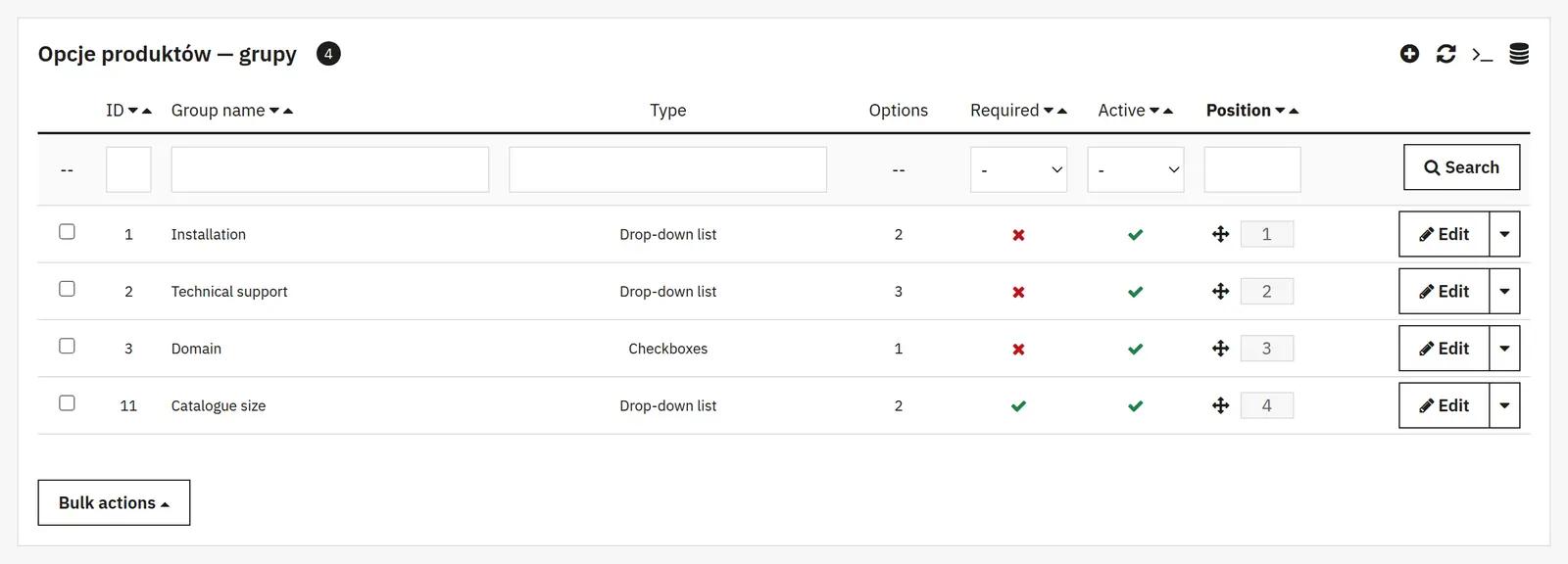Image resolution: width=1568 pixels, height=564 pixels.
Task: Toggle Active status for Catalogue size
Action: [1135, 406]
